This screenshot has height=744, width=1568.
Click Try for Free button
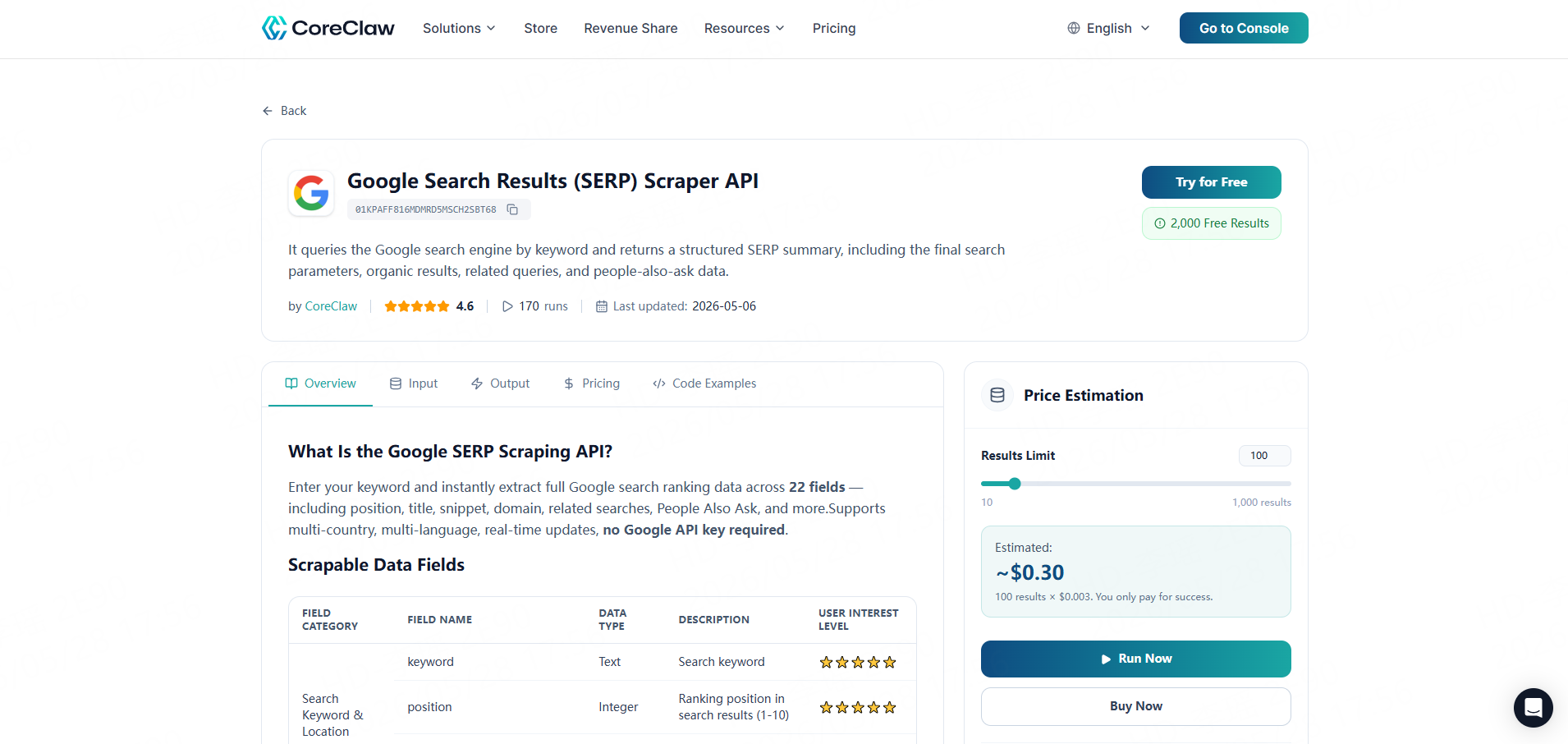[1211, 182]
